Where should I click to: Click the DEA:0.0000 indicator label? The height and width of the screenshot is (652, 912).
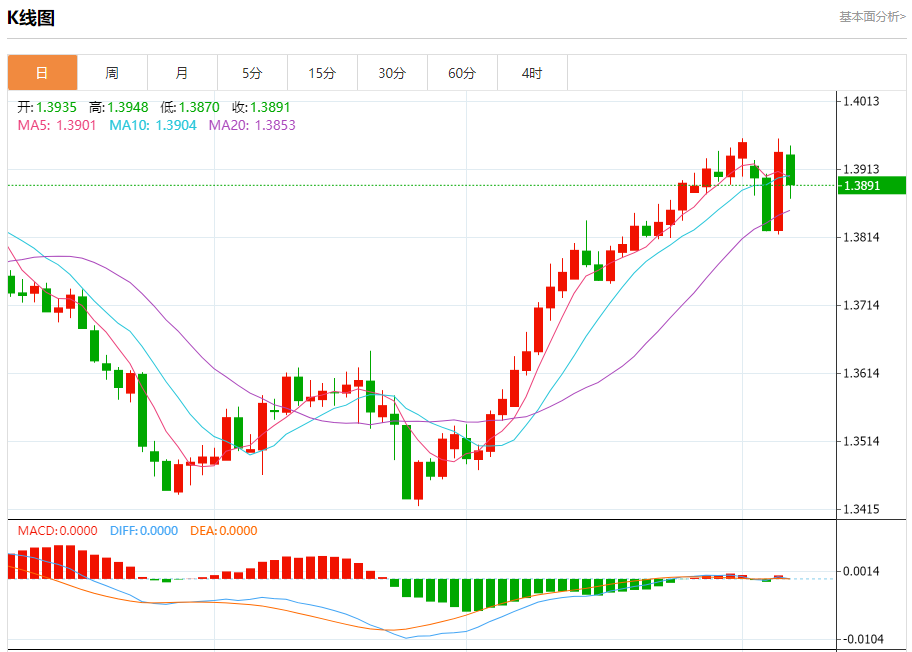[x=223, y=530]
